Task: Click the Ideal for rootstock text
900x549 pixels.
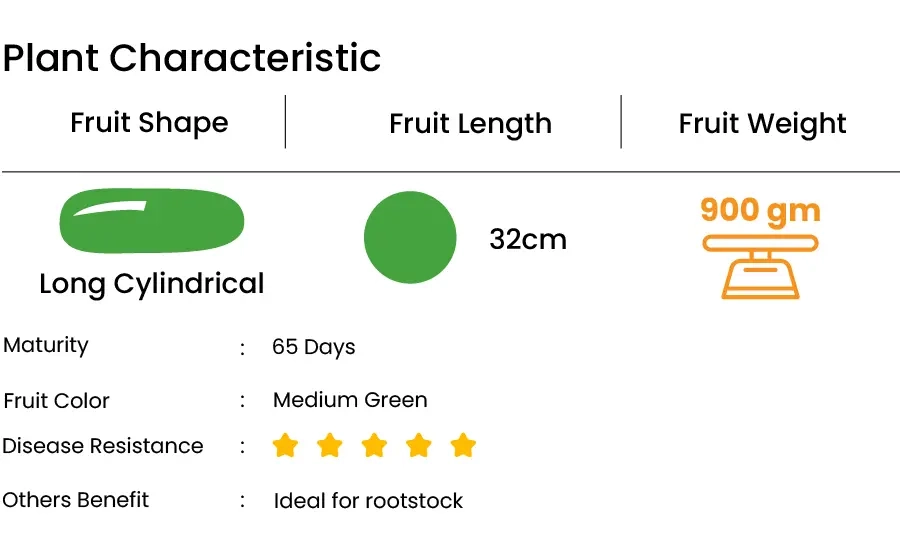Action: pos(368,501)
